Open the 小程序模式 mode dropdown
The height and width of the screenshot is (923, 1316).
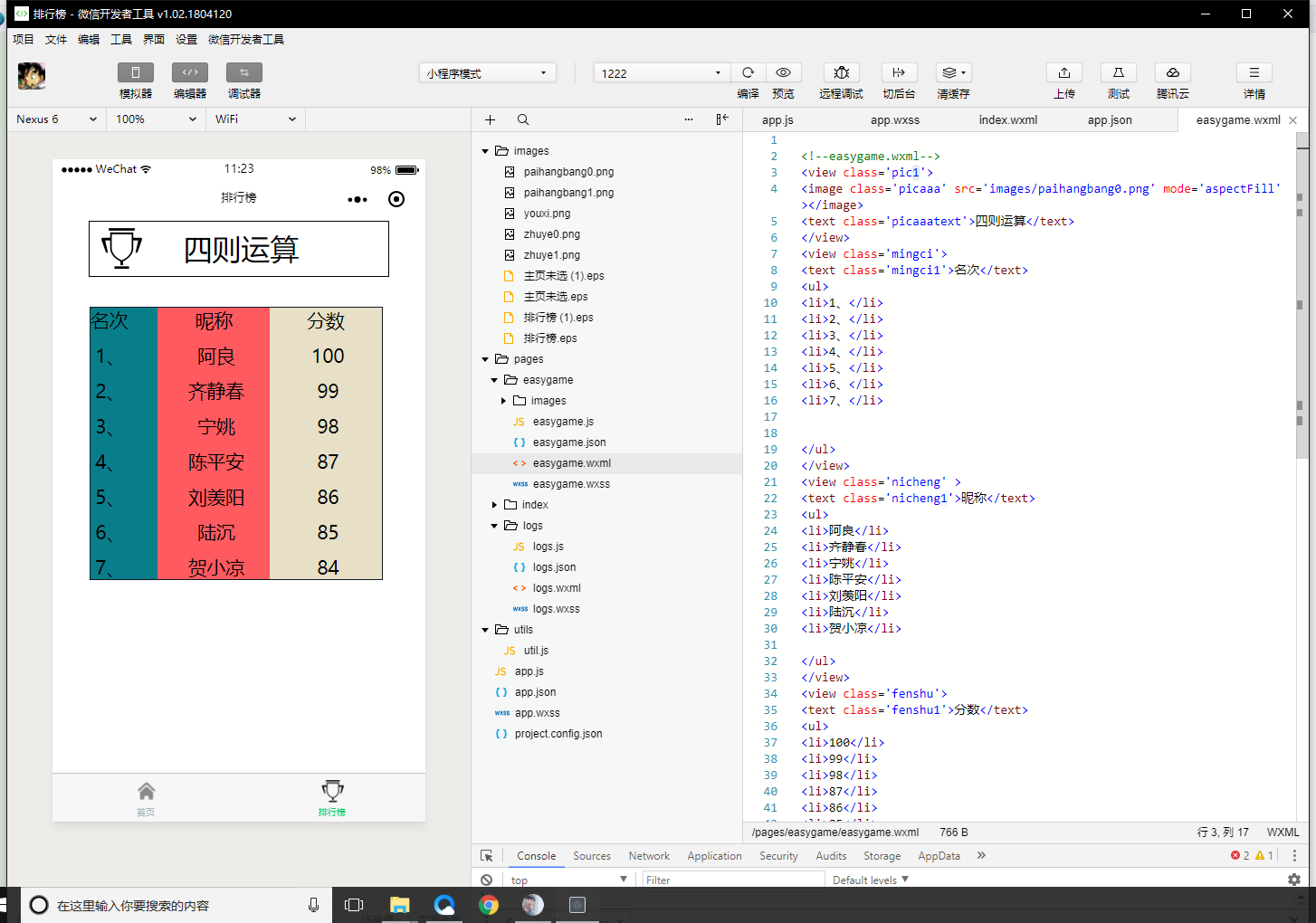(488, 73)
